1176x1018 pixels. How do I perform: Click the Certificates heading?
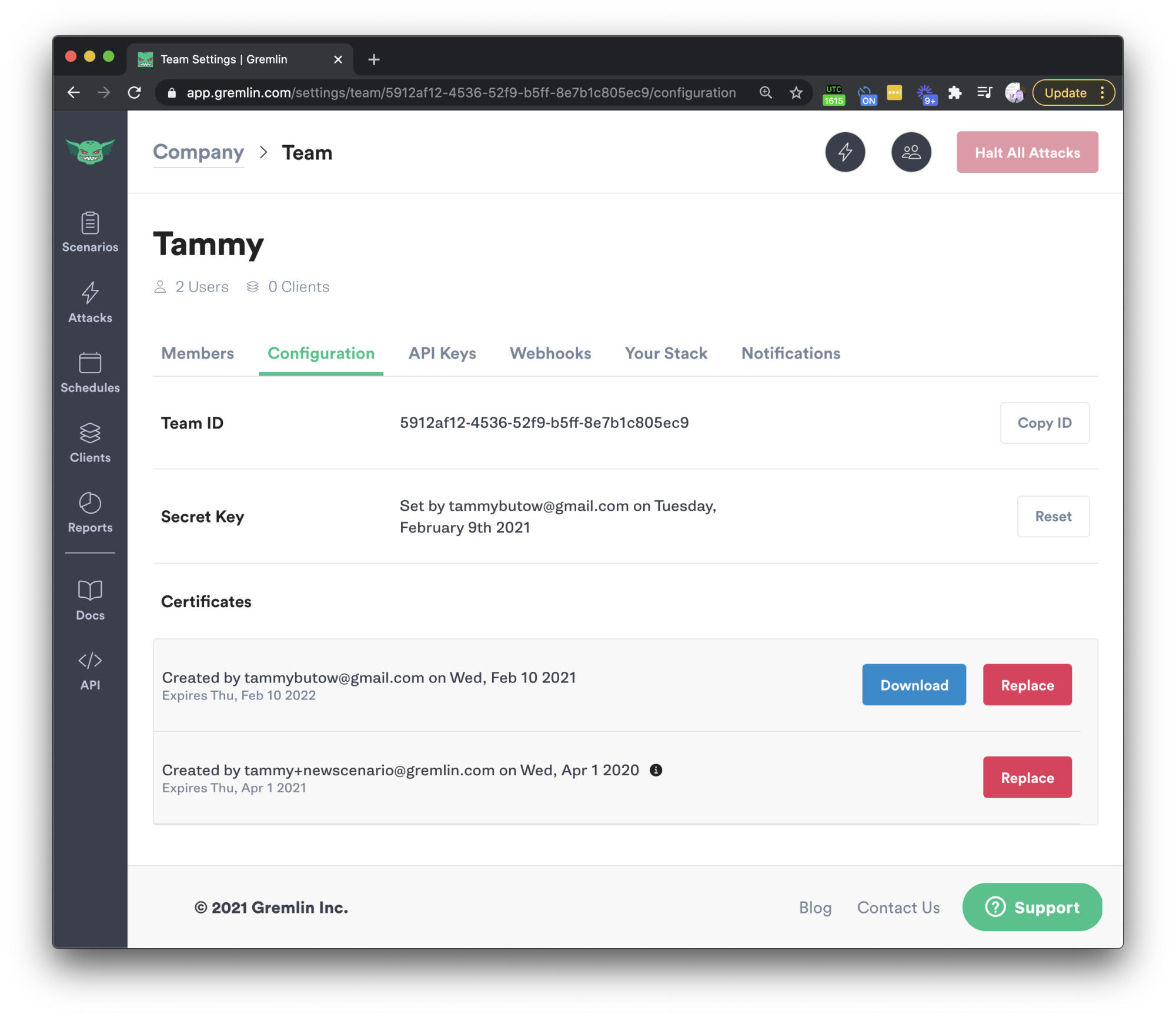click(206, 602)
